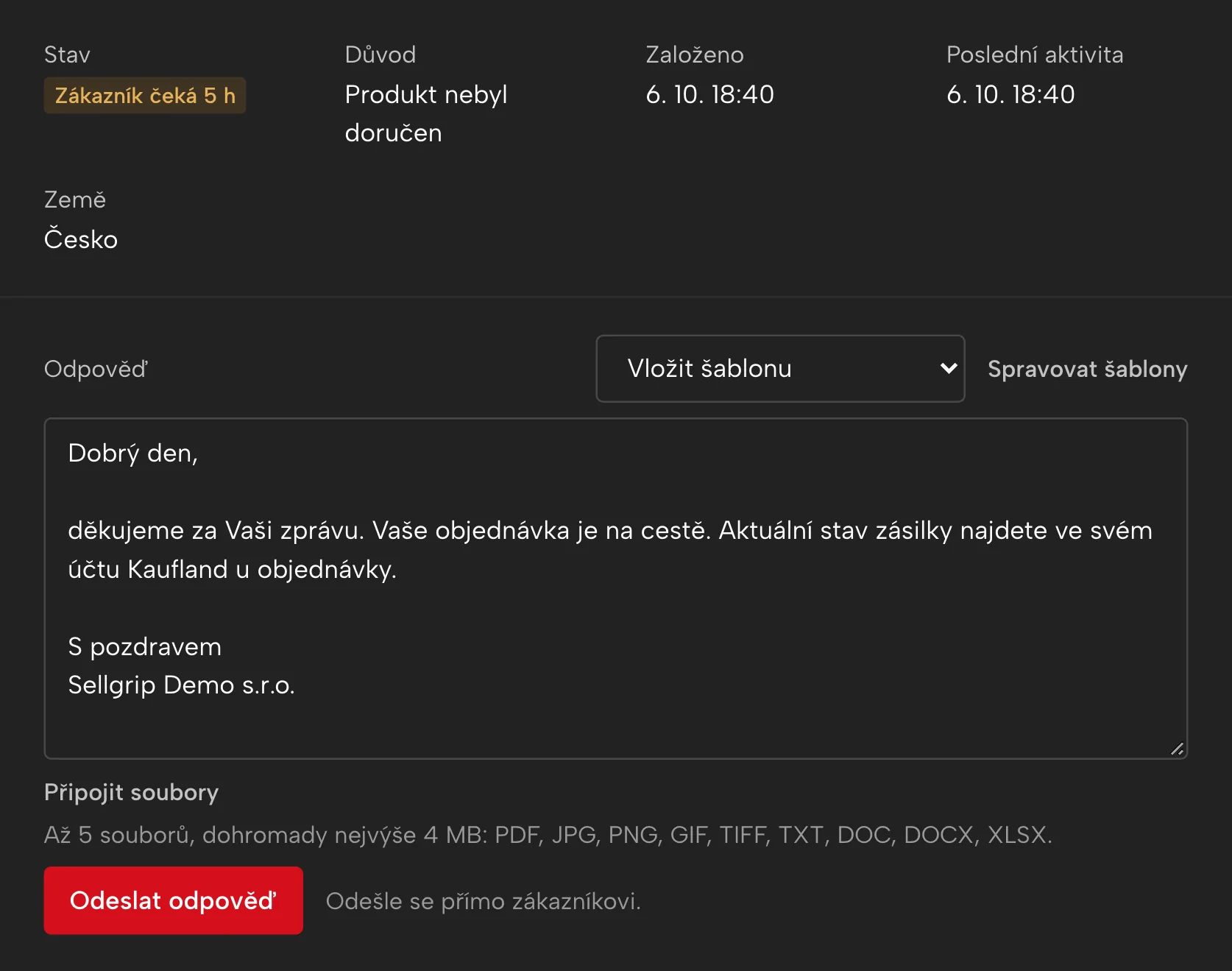1232x971 pixels.
Task: Click the file limits hint starting Až 5 souborů
Action: 548,835
